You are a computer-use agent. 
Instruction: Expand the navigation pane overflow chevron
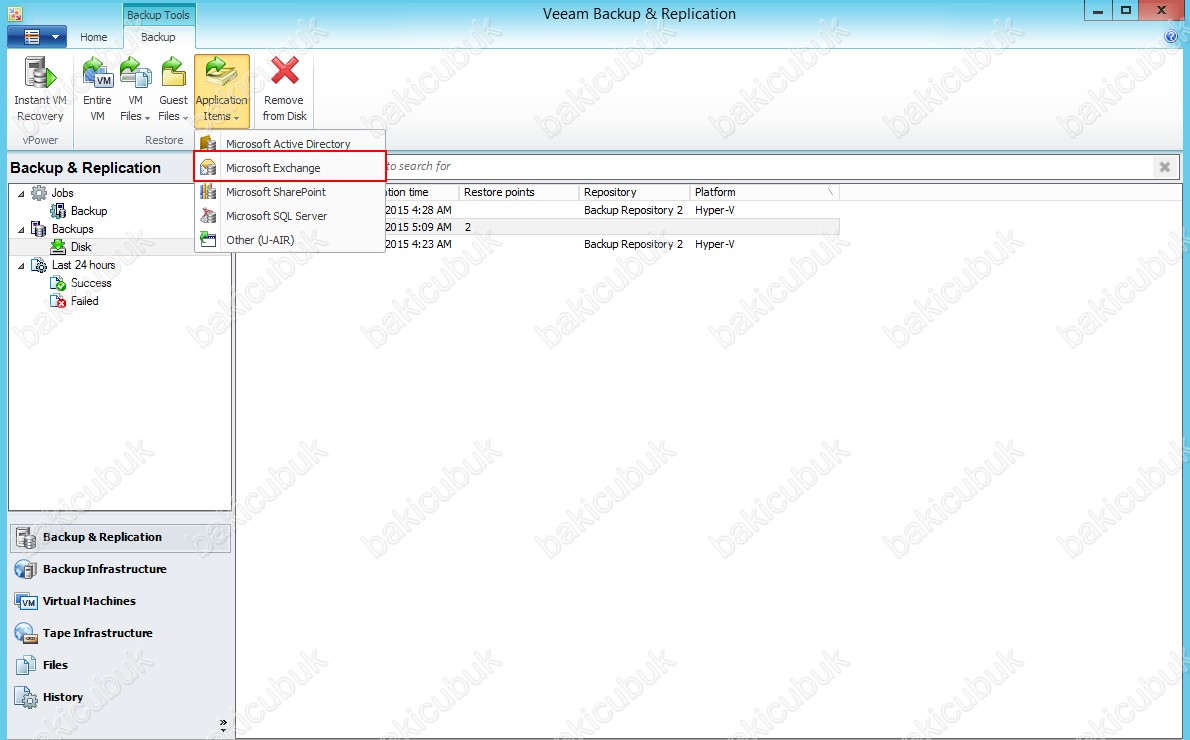(223, 726)
